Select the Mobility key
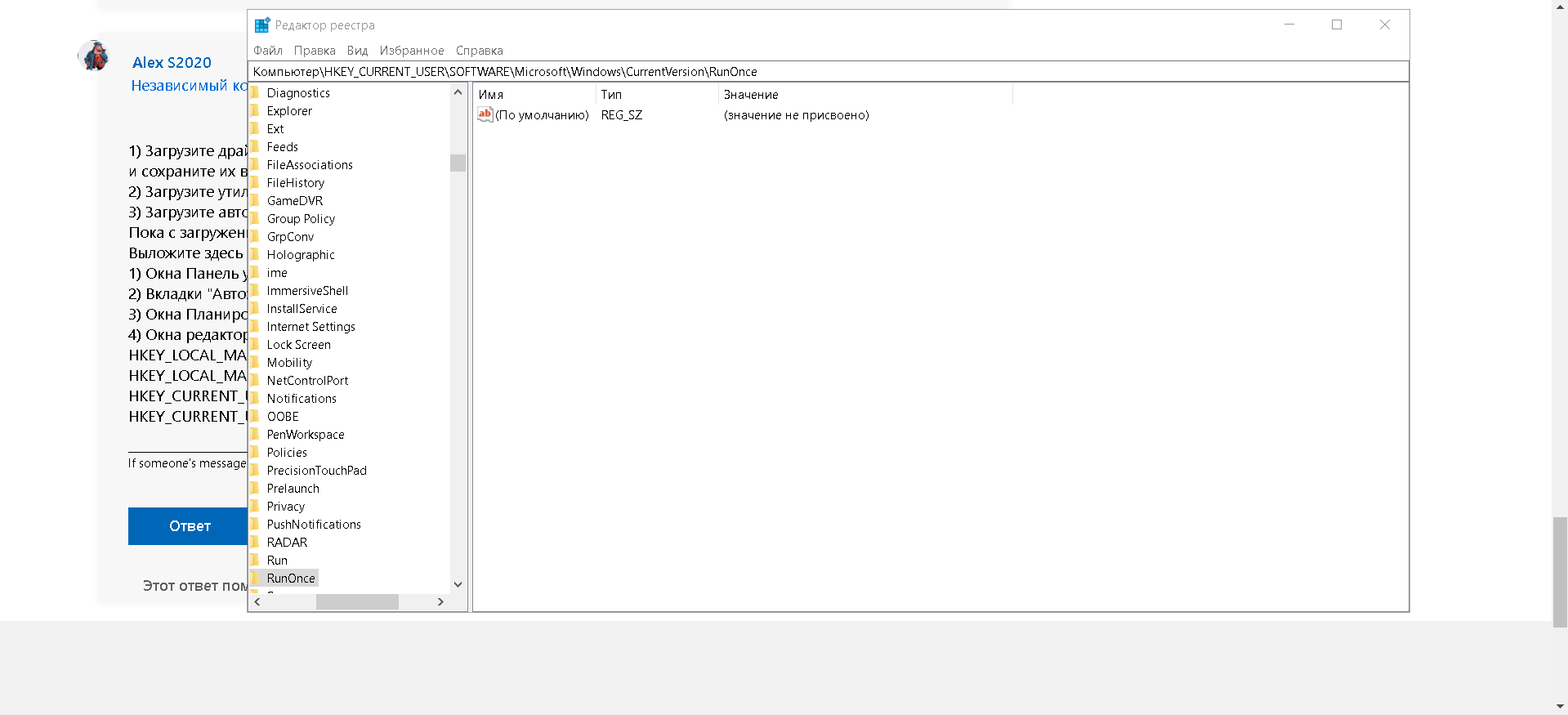The image size is (1568, 715). pos(289,363)
